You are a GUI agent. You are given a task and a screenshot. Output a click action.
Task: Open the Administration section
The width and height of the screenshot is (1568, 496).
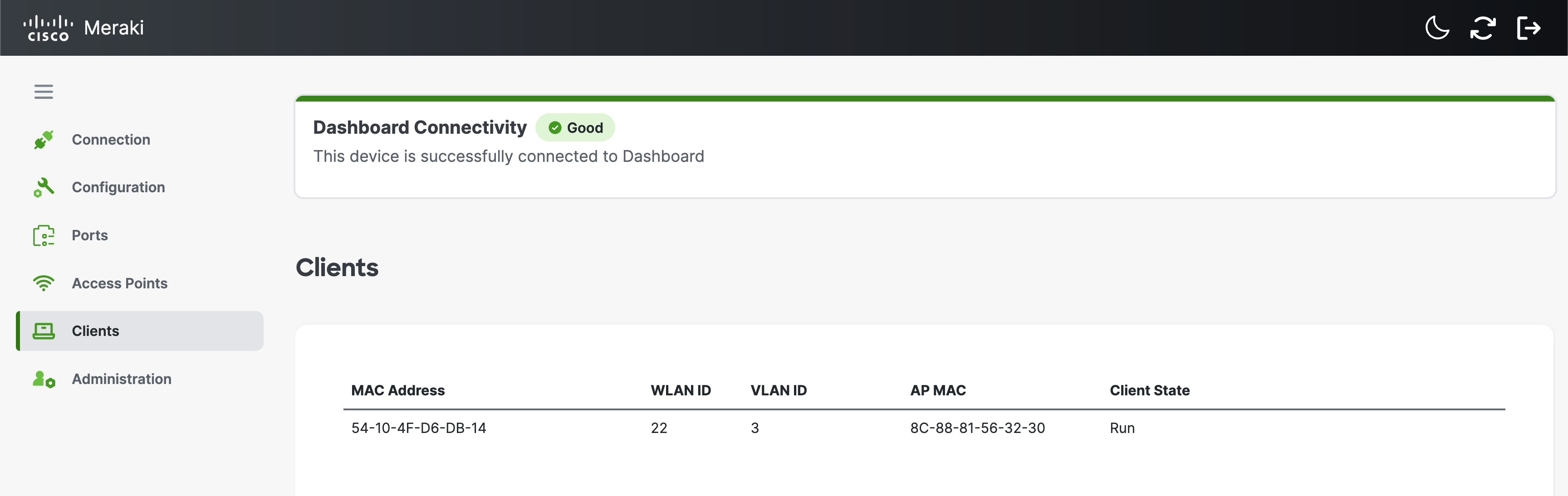(121, 379)
